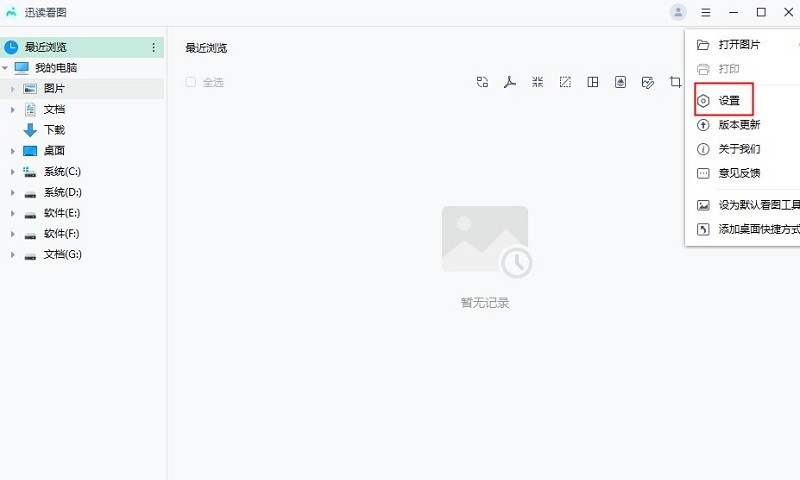800x480 pixels.
Task: Close the 迅读看图 window
Action: pos(788,12)
